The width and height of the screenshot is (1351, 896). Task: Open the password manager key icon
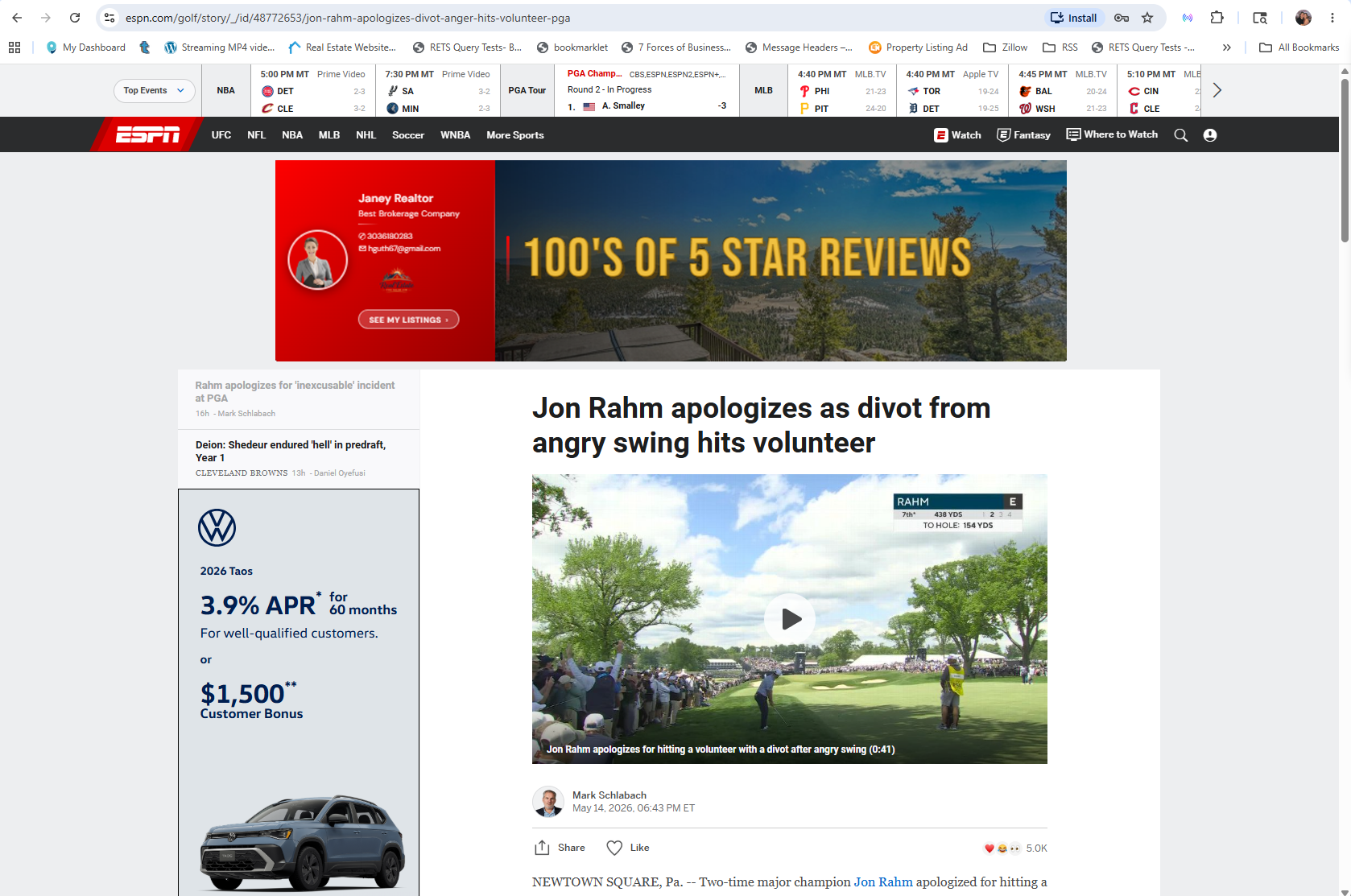pos(1122,18)
